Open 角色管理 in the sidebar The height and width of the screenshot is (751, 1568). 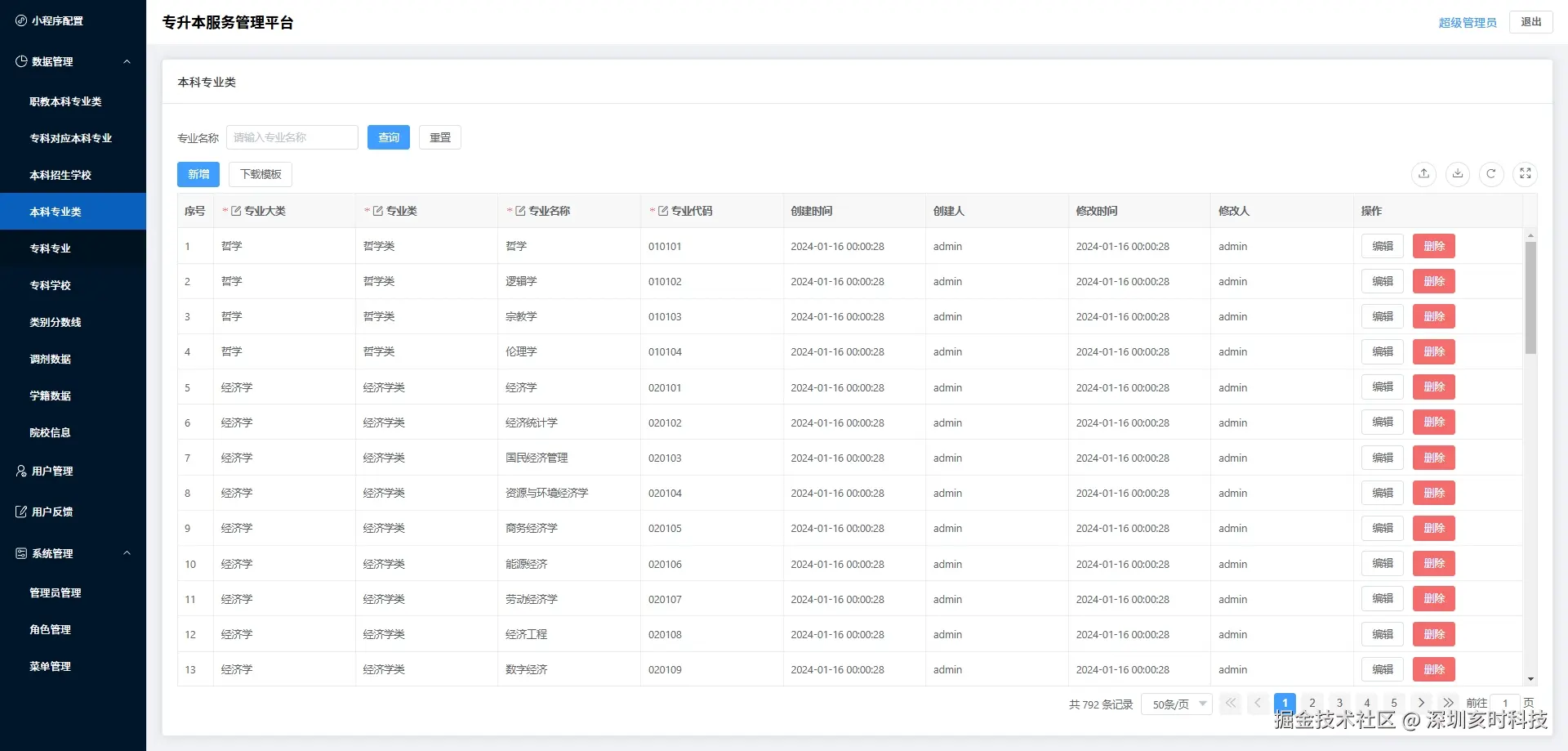coord(73,629)
